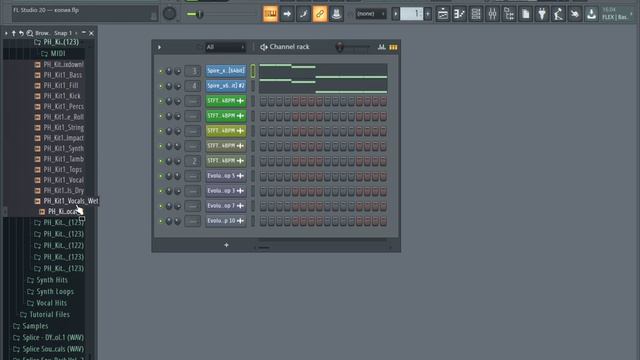Image resolution: width=640 pixels, height=360 pixels.
Task: Open the Spire_x..[64bit] channel button
Action: click(x=226, y=71)
